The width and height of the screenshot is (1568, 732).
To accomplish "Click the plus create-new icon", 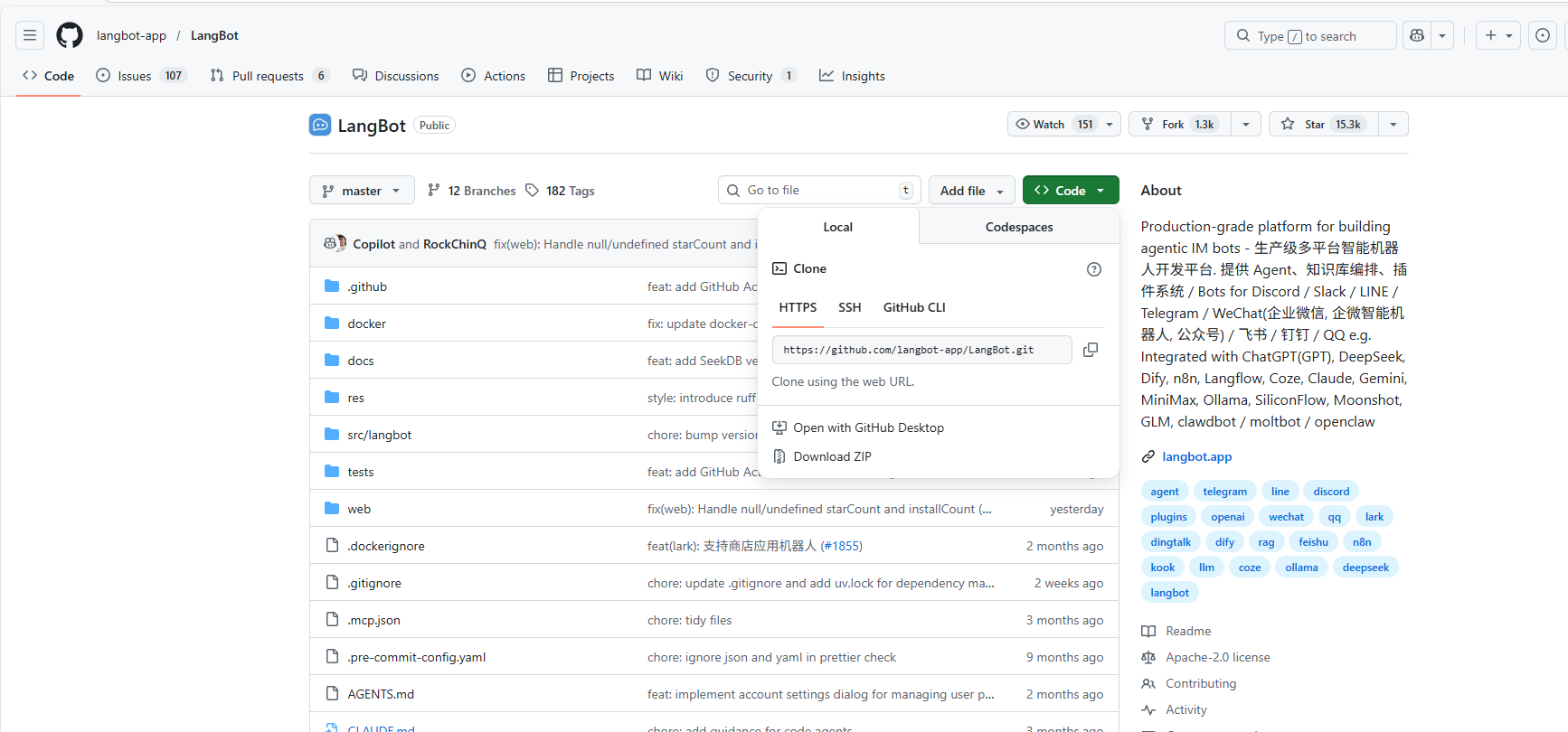I will [1491, 35].
